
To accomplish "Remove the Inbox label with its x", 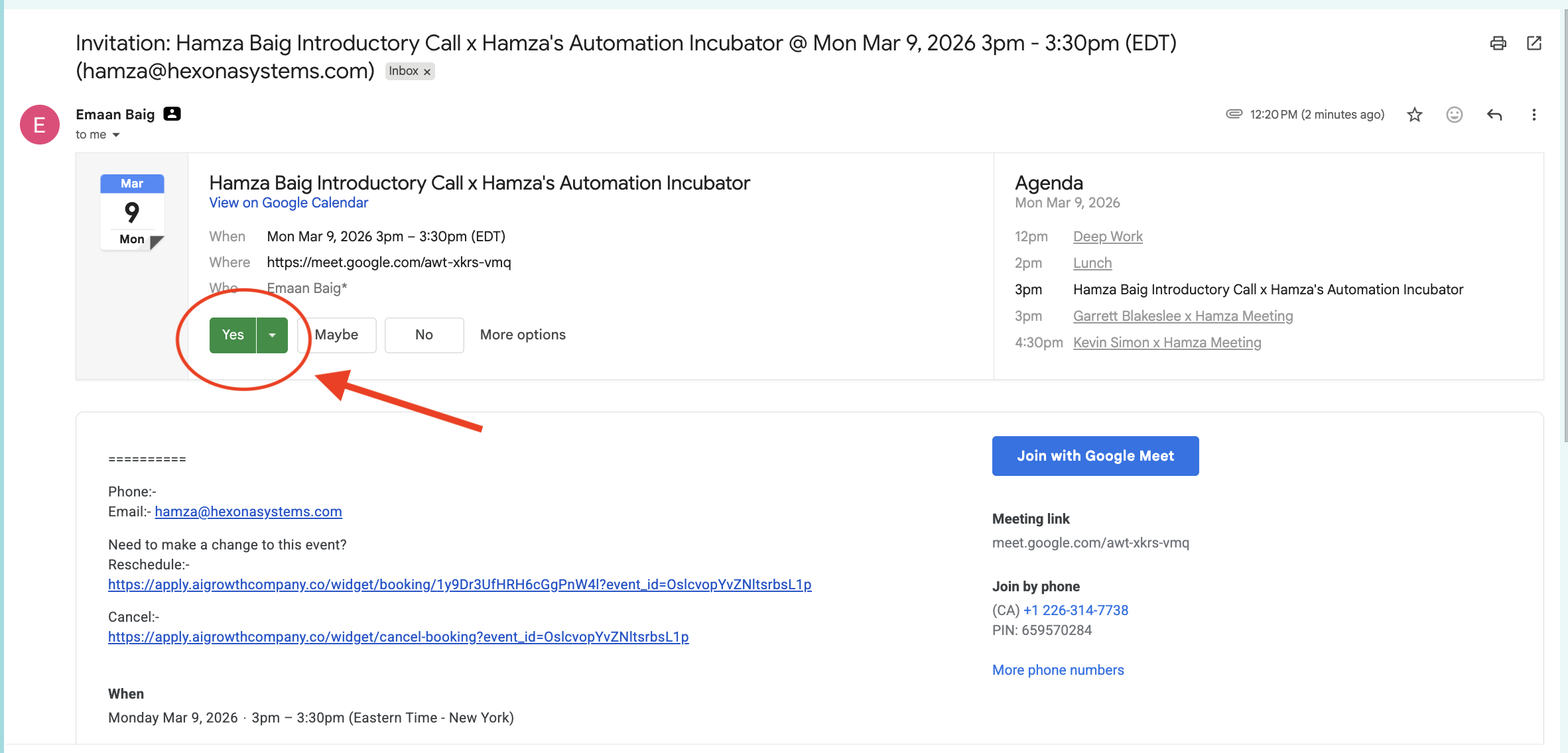I will point(427,72).
